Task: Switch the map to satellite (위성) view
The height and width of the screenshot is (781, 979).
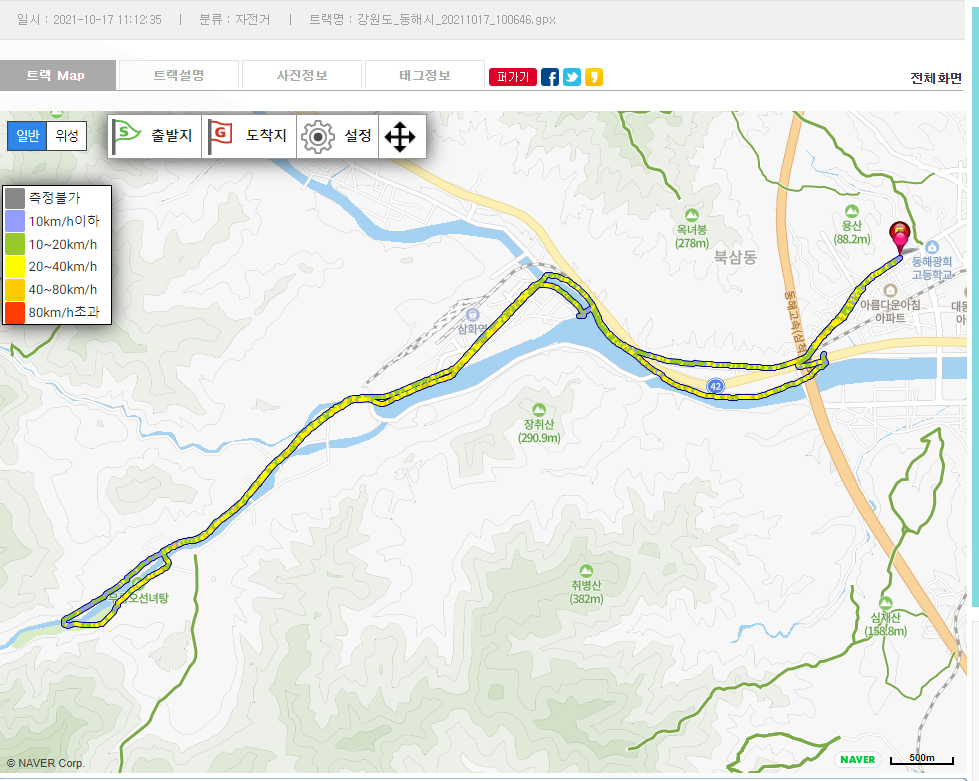Action: tap(67, 136)
